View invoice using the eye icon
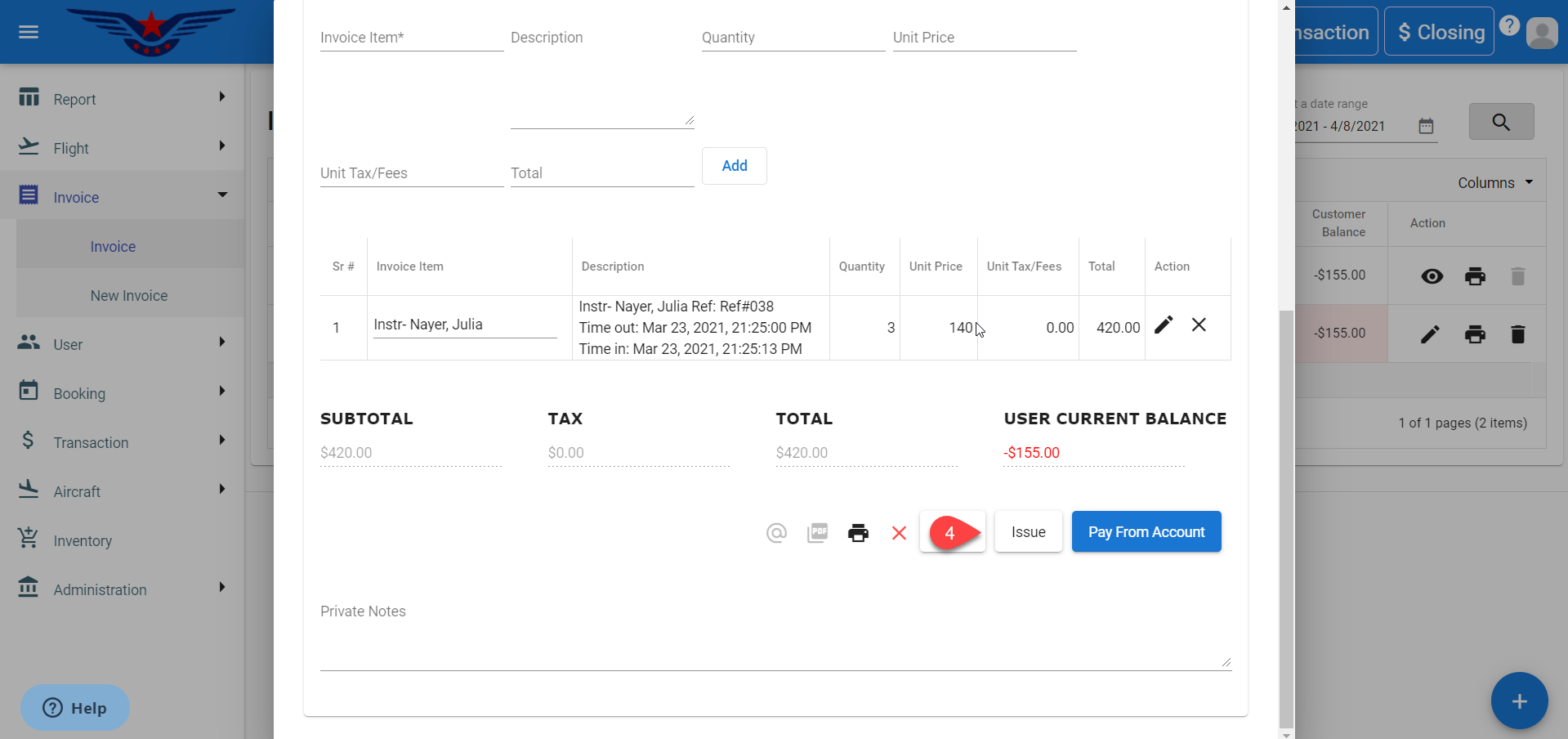The height and width of the screenshot is (739, 1568). point(1432,276)
